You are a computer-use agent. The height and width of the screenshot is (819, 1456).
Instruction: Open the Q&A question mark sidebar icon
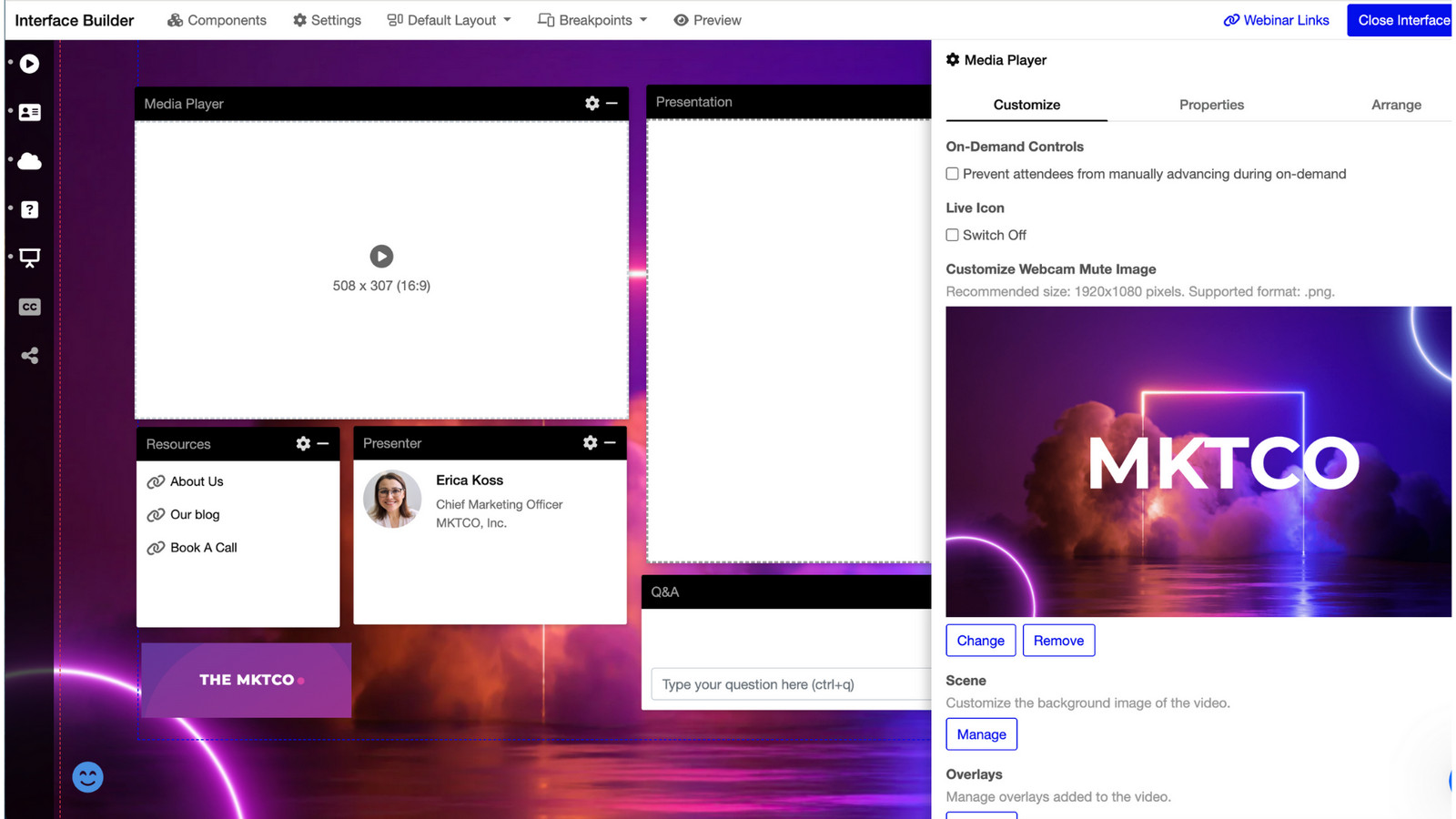(x=29, y=209)
